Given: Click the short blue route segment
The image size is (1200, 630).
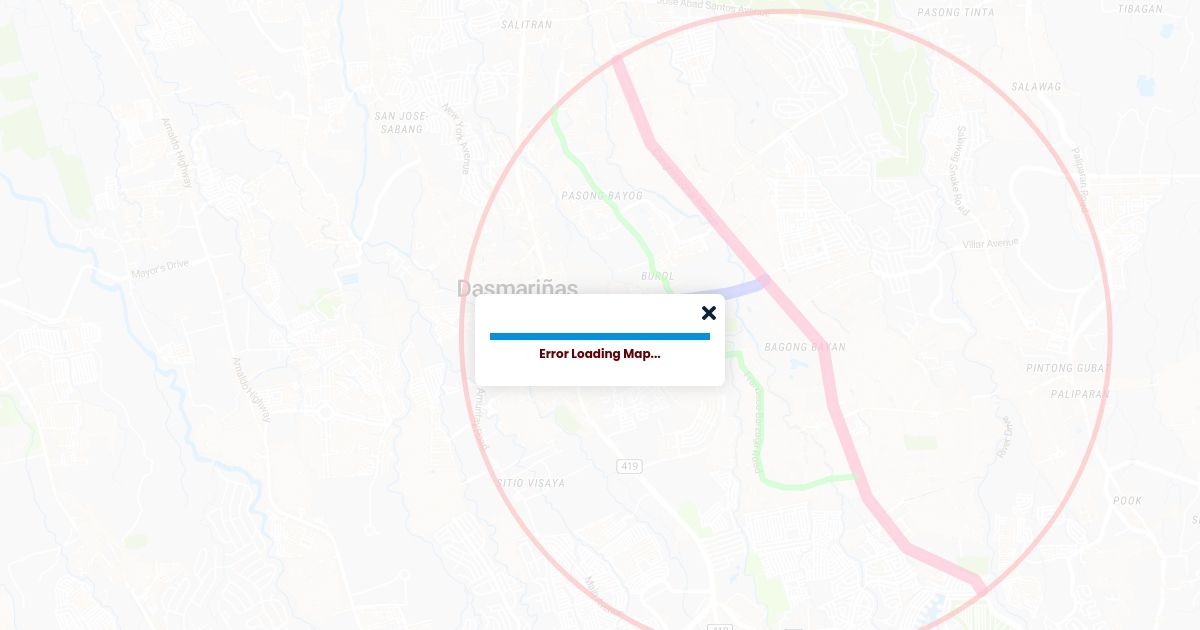Looking at the screenshot, I should (x=732, y=290).
